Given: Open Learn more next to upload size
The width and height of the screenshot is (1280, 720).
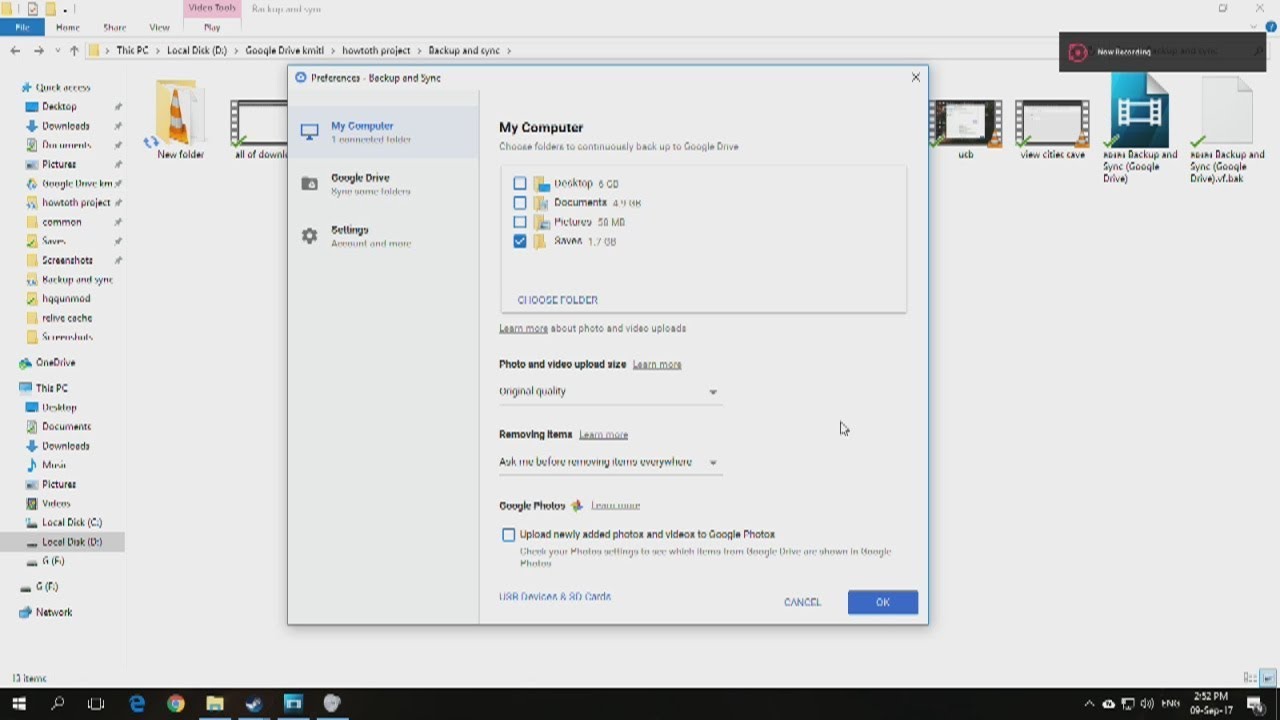Looking at the screenshot, I should point(657,364).
